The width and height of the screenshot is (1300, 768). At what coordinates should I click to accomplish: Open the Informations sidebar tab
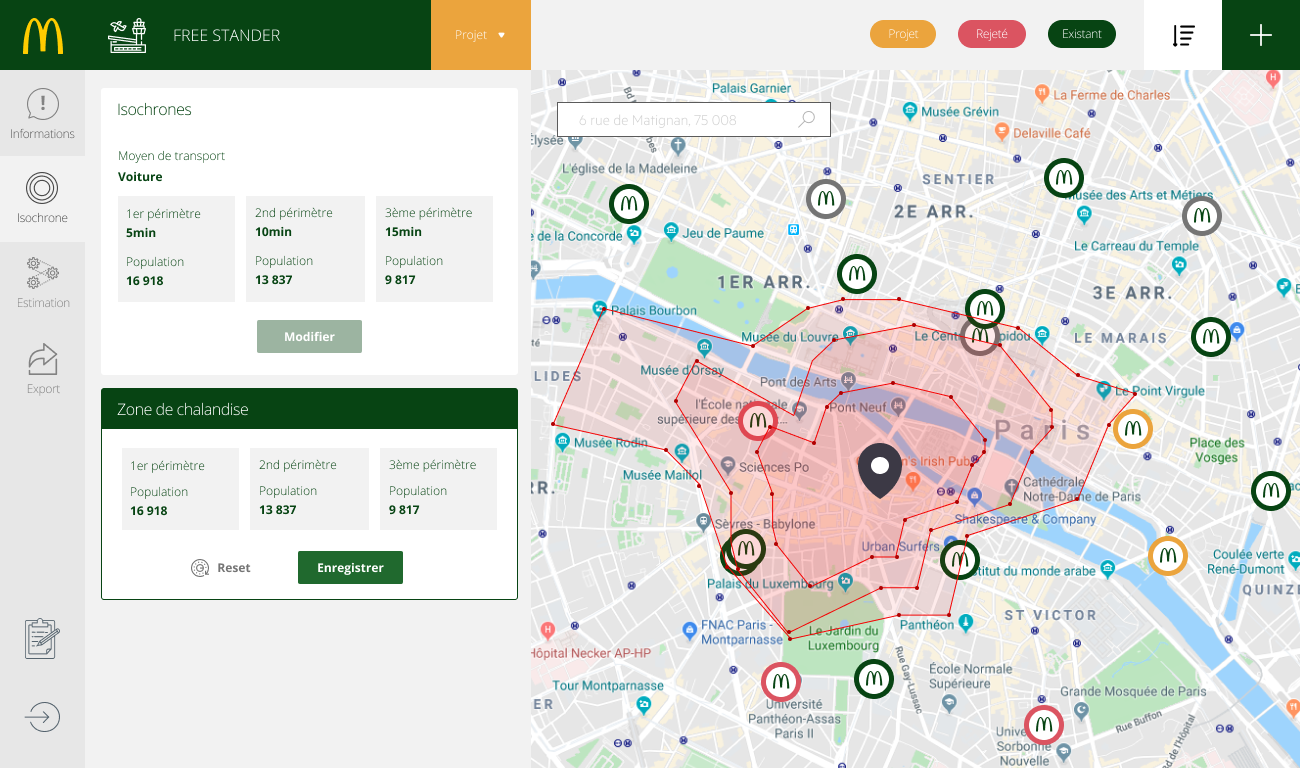[x=42, y=113]
